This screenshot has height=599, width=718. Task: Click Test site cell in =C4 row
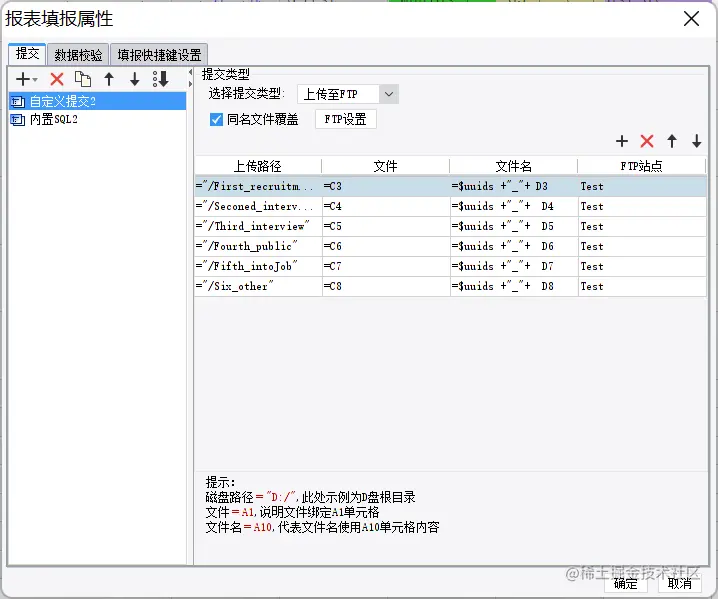tap(642, 207)
